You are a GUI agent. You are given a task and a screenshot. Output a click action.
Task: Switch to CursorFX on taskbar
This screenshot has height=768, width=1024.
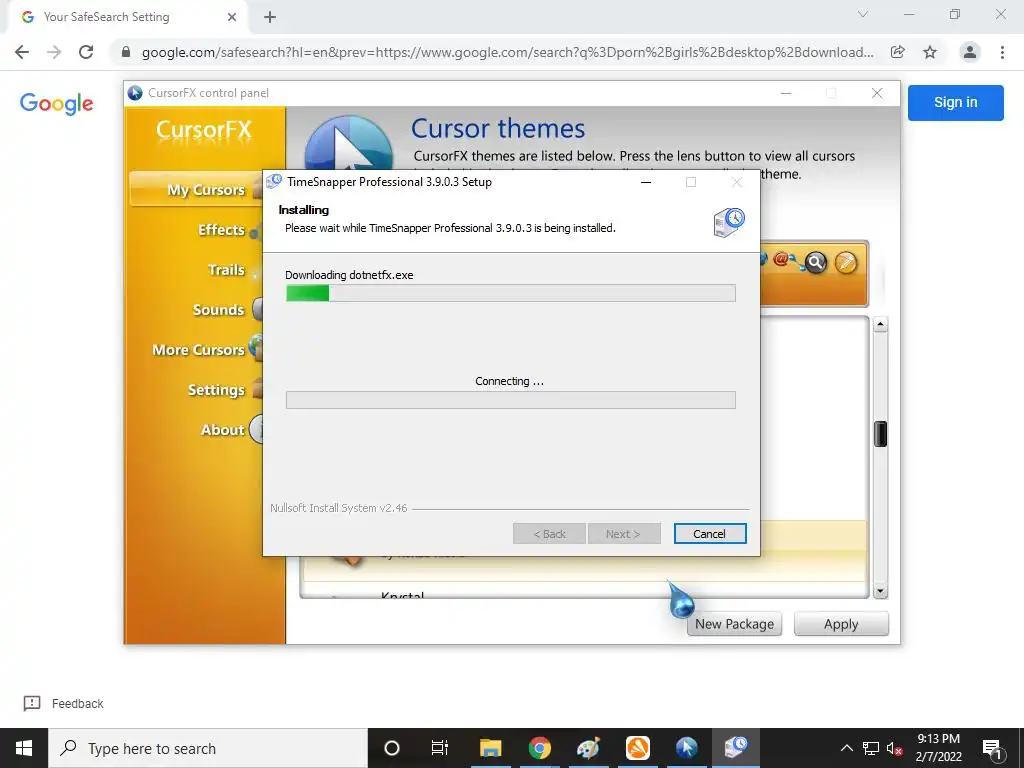(x=686, y=748)
